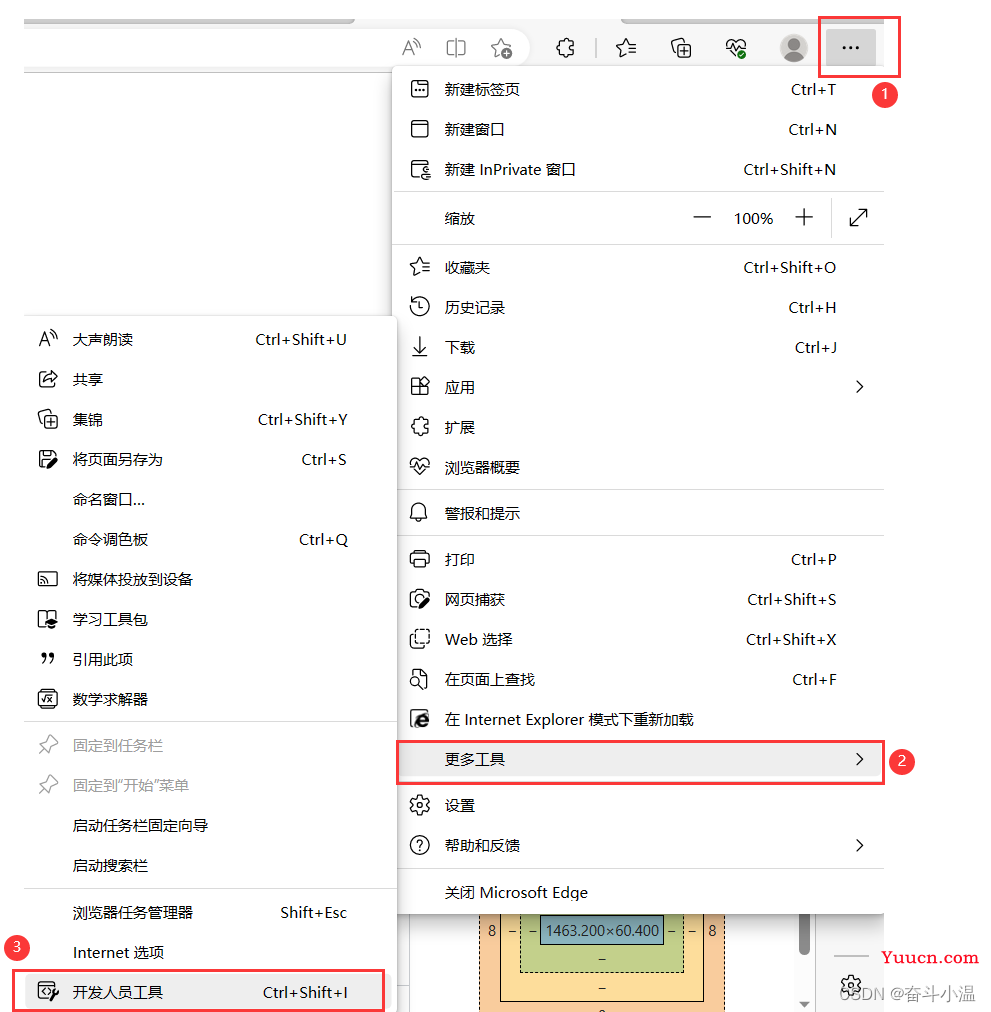This screenshot has width=991, height=1012.
Task: Click the gear icon in DevTools panel
Action: pos(850,985)
